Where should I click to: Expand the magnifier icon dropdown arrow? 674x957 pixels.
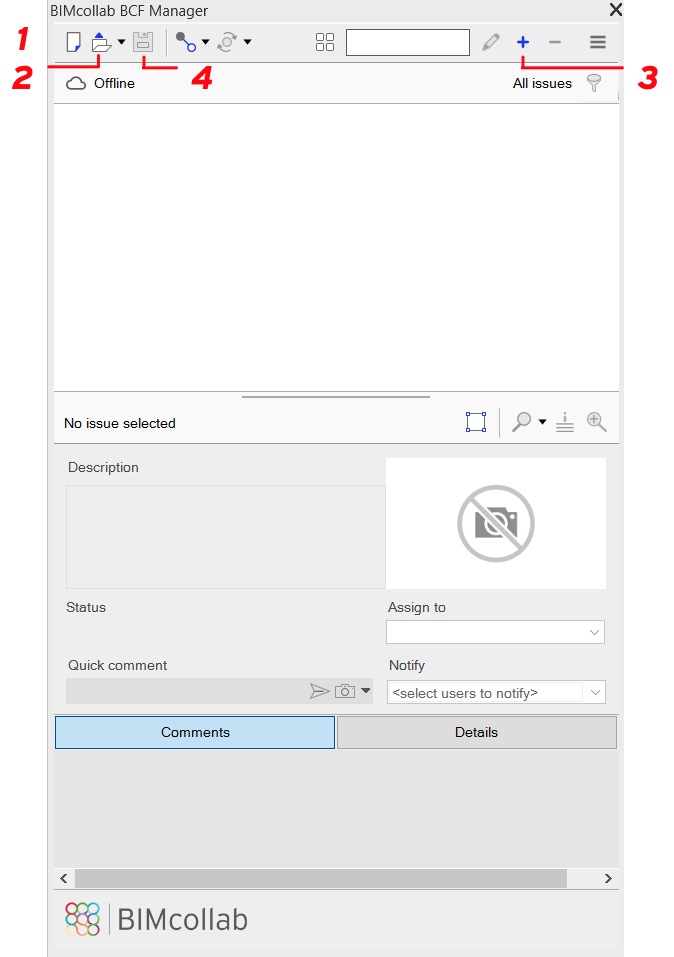coord(542,422)
